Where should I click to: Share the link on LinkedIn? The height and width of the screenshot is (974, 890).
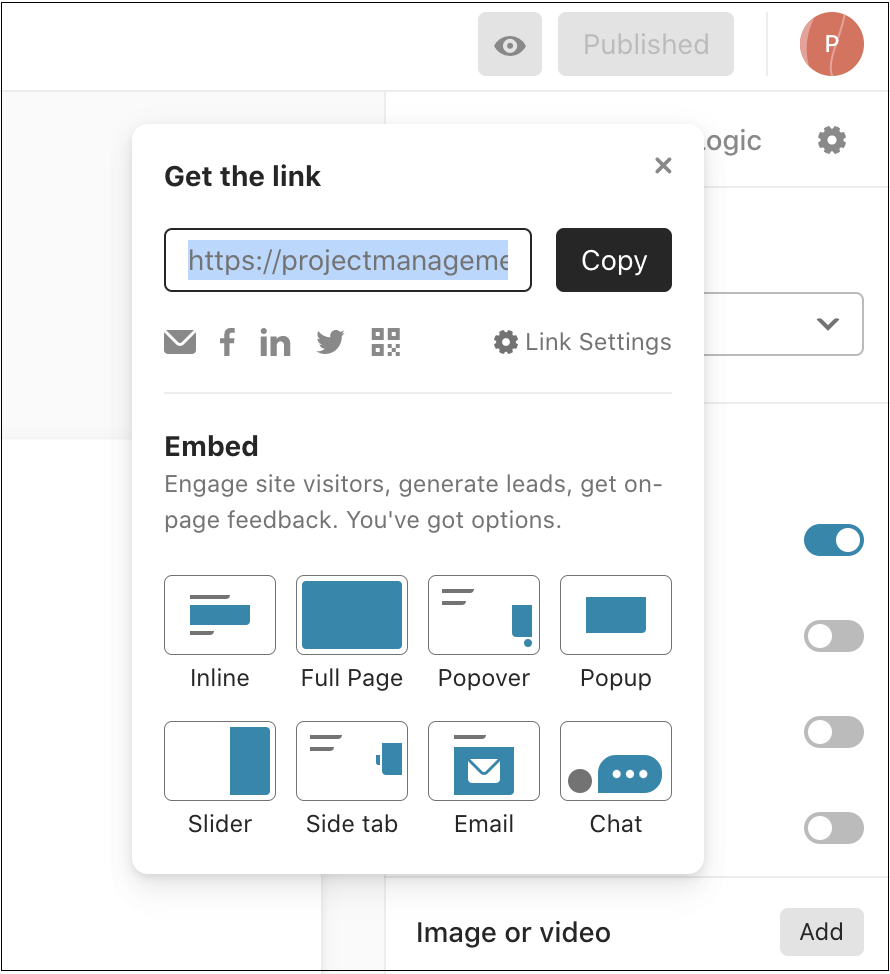click(x=275, y=342)
